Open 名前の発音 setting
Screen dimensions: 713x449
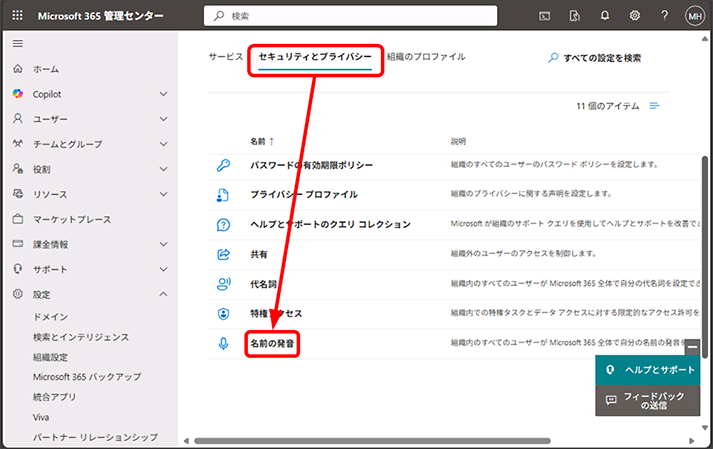tap(272, 343)
